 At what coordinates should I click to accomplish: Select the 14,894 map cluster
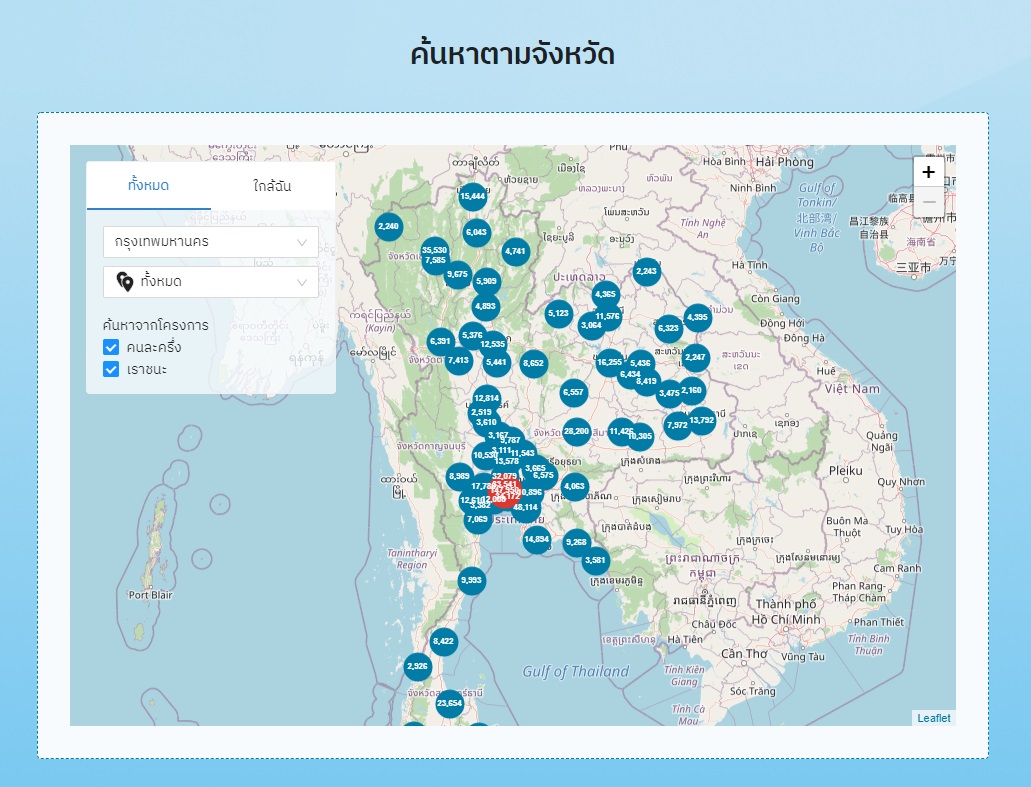tap(537, 539)
